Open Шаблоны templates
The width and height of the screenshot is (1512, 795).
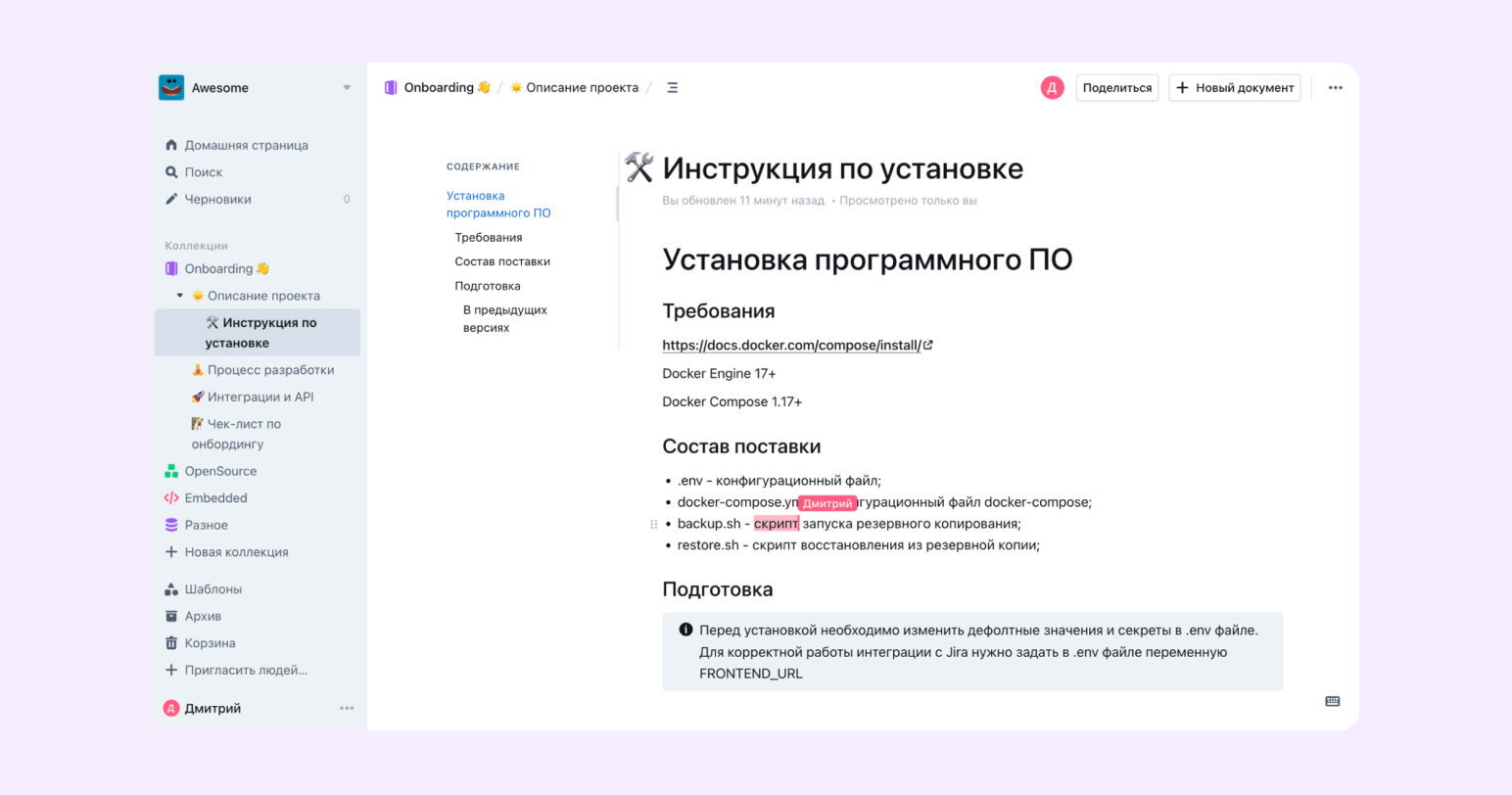click(213, 589)
